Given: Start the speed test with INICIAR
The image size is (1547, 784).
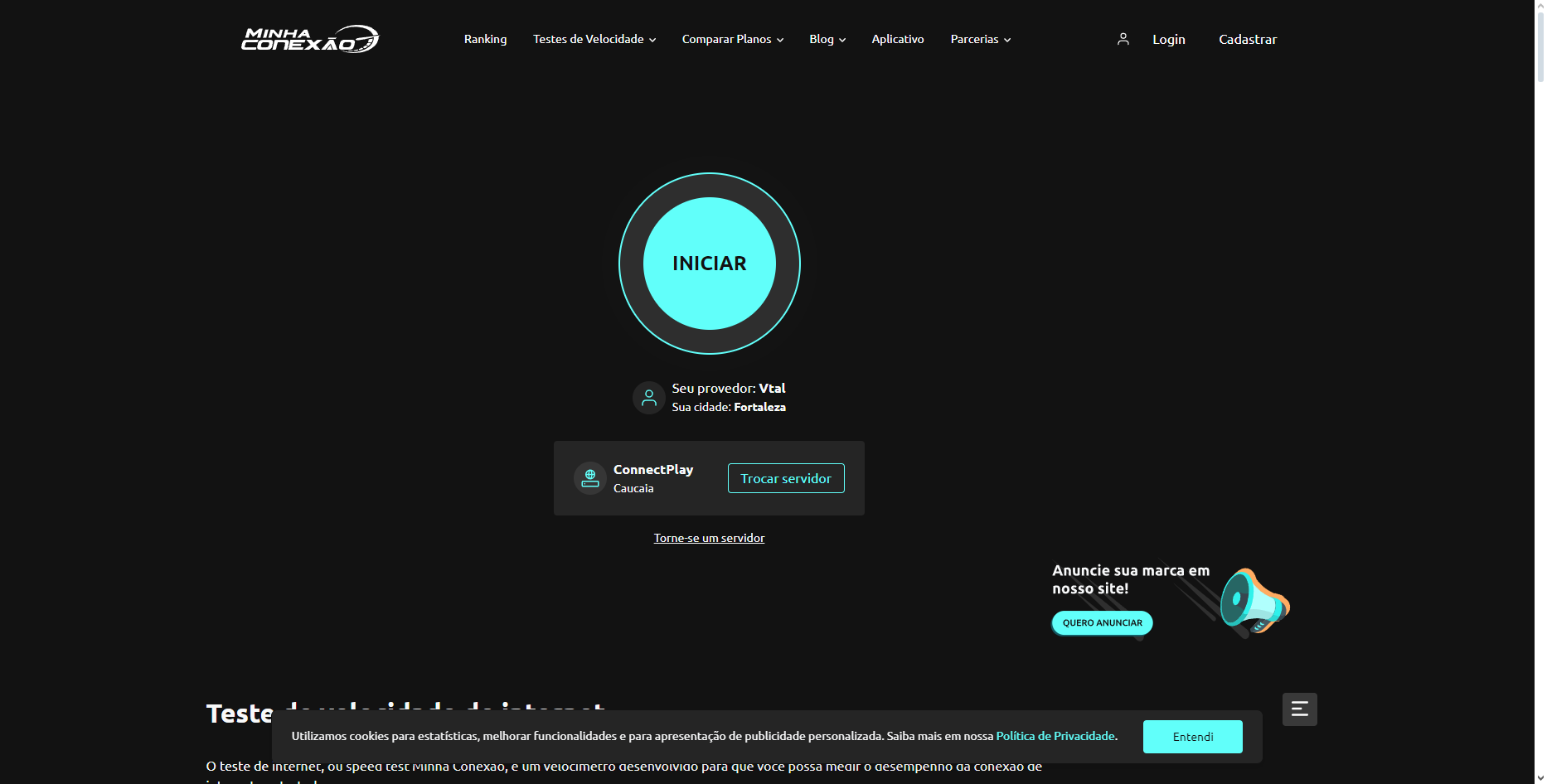Looking at the screenshot, I should click(710, 264).
